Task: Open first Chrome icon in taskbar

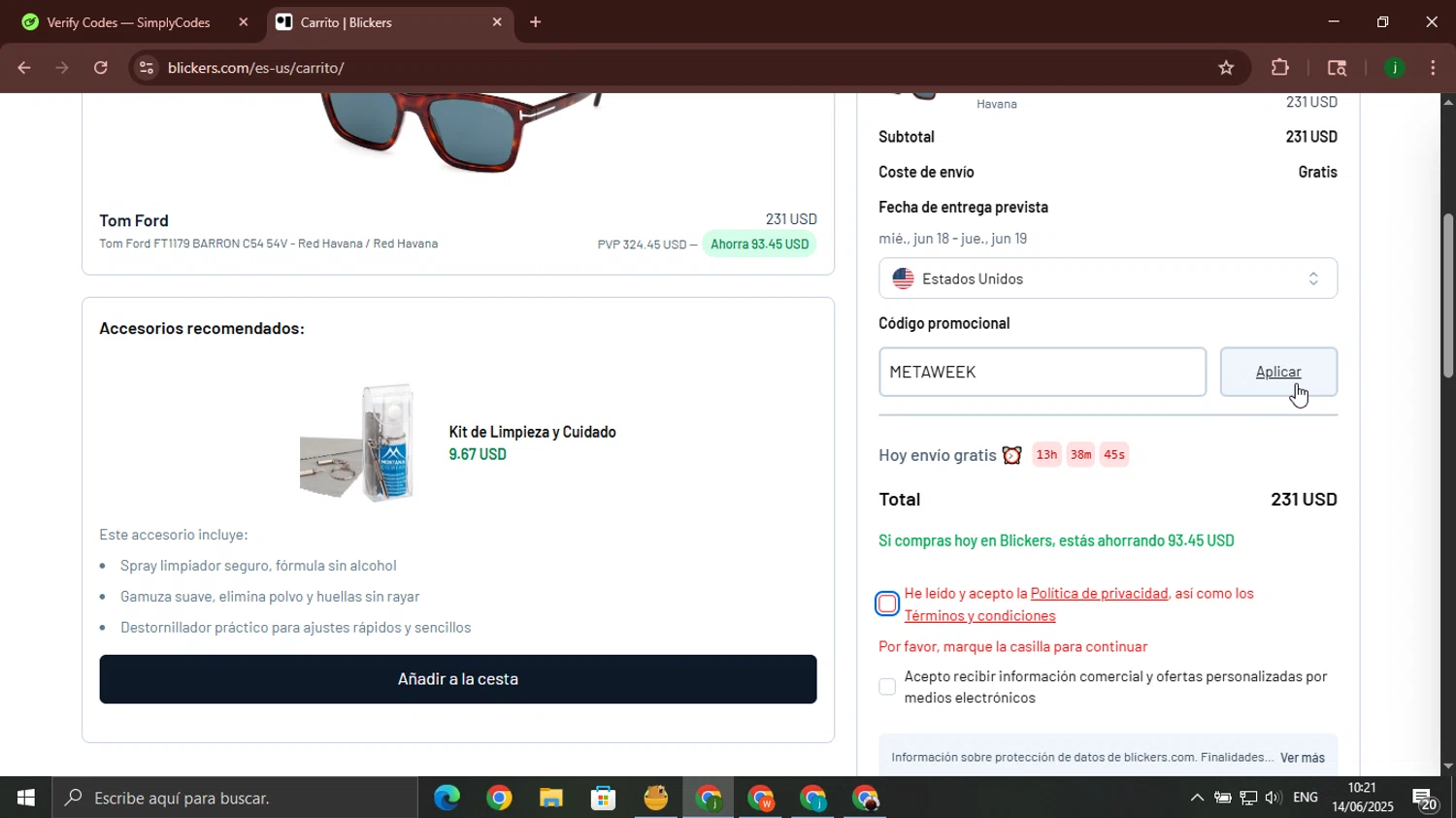Action: tap(499, 798)
